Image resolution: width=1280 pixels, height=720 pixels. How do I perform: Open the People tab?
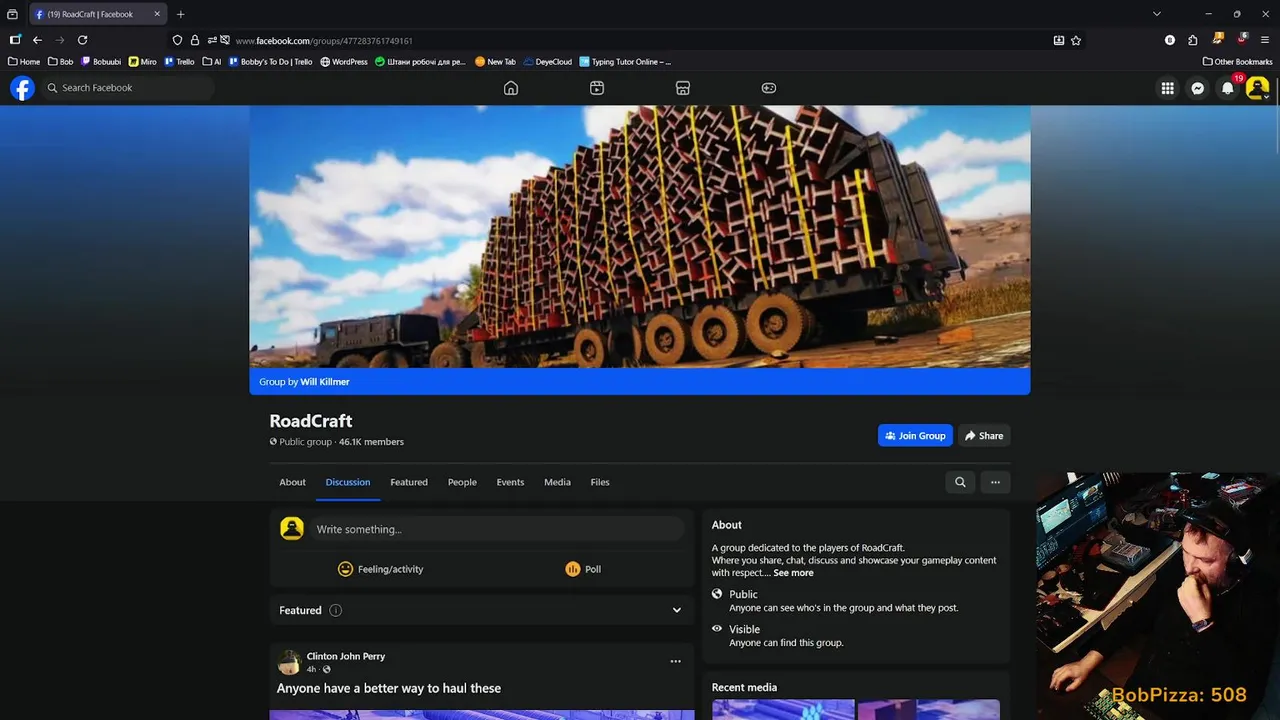(x=462, y=482)
